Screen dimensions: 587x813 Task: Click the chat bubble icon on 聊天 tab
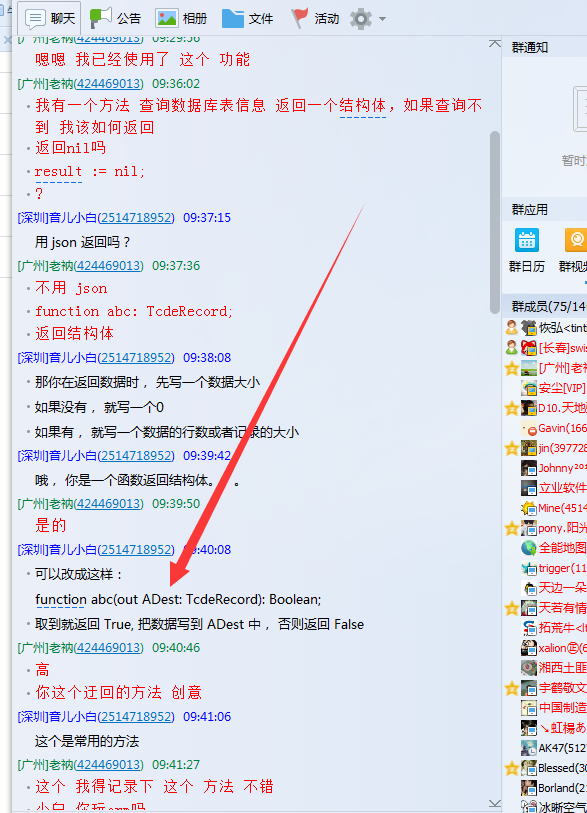[x=35, y=19]
